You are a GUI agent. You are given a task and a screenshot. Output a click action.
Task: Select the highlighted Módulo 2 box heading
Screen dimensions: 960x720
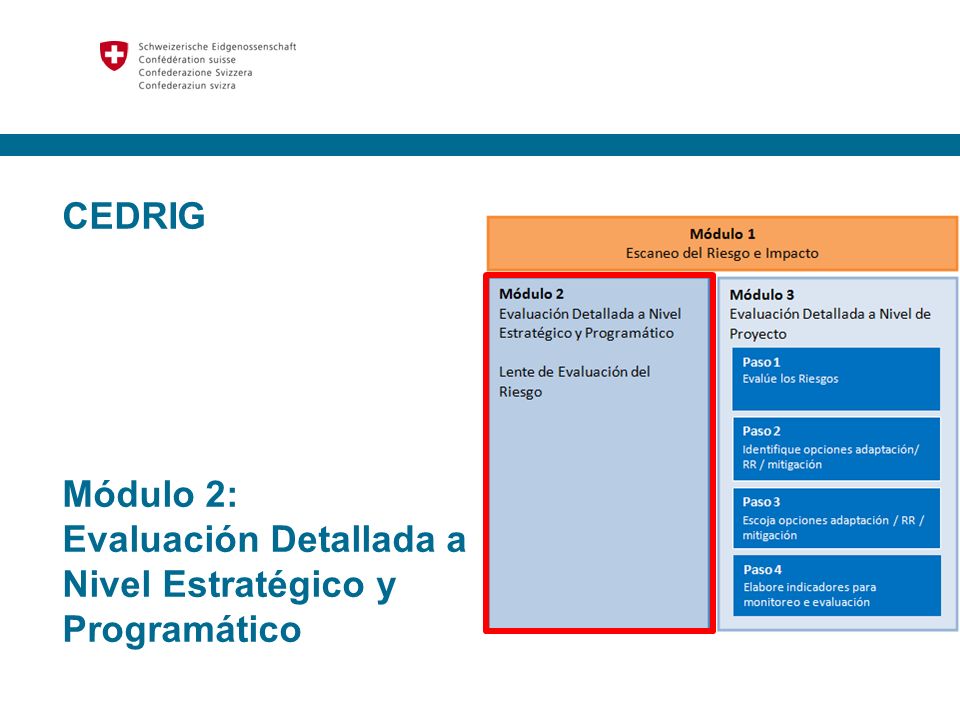tap(531, 294)
